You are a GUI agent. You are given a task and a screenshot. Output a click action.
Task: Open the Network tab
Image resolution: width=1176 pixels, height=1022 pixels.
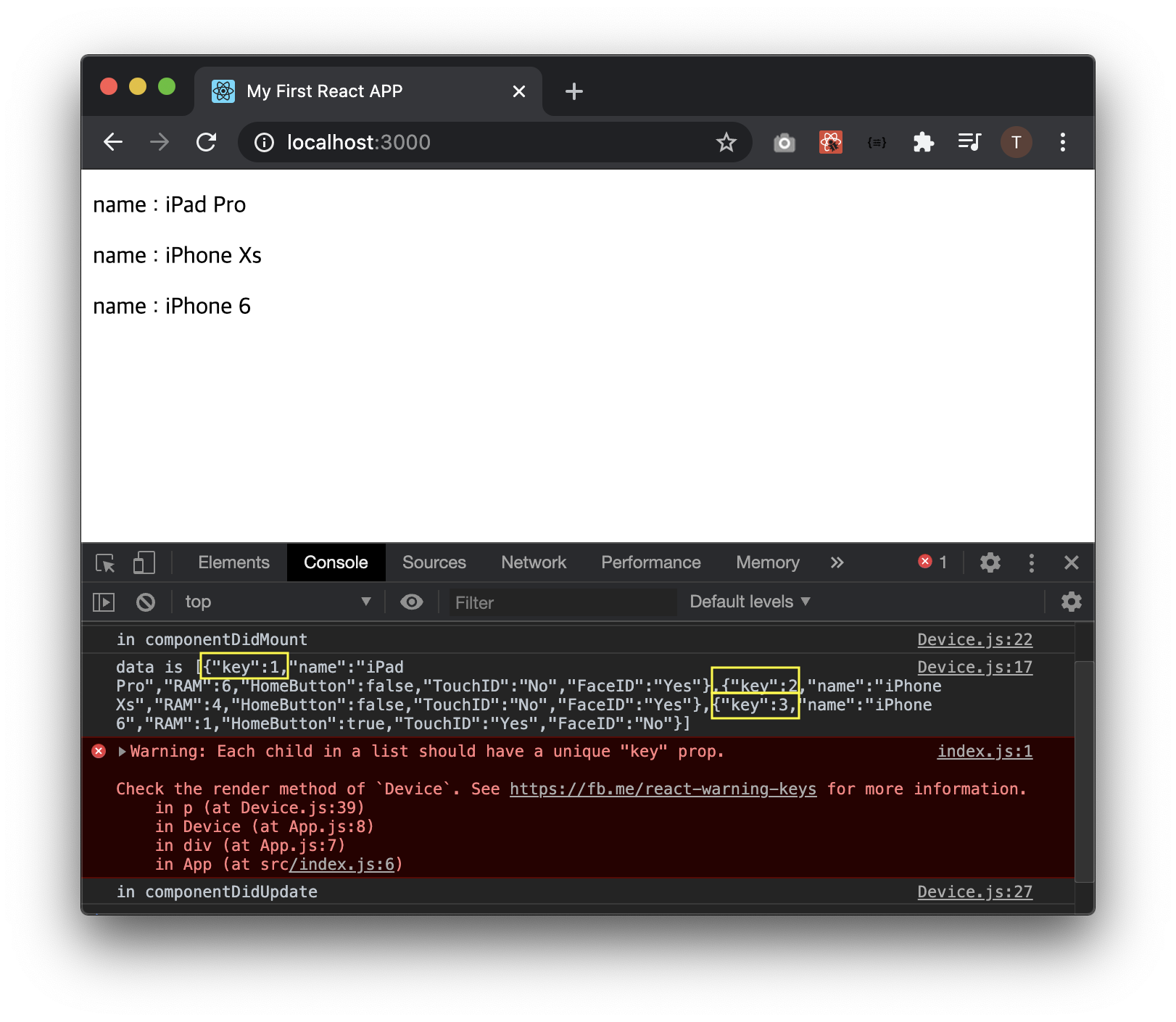[534, 562]
